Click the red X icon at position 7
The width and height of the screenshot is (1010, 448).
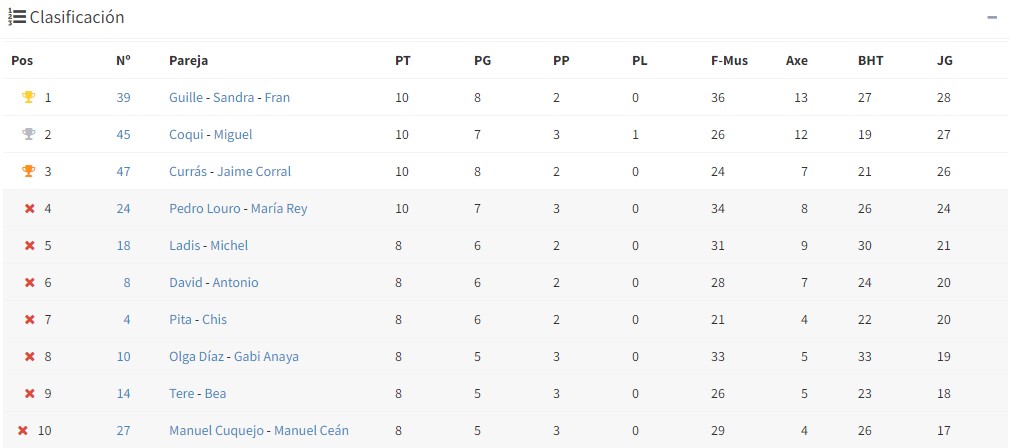[x=29, y=320]
